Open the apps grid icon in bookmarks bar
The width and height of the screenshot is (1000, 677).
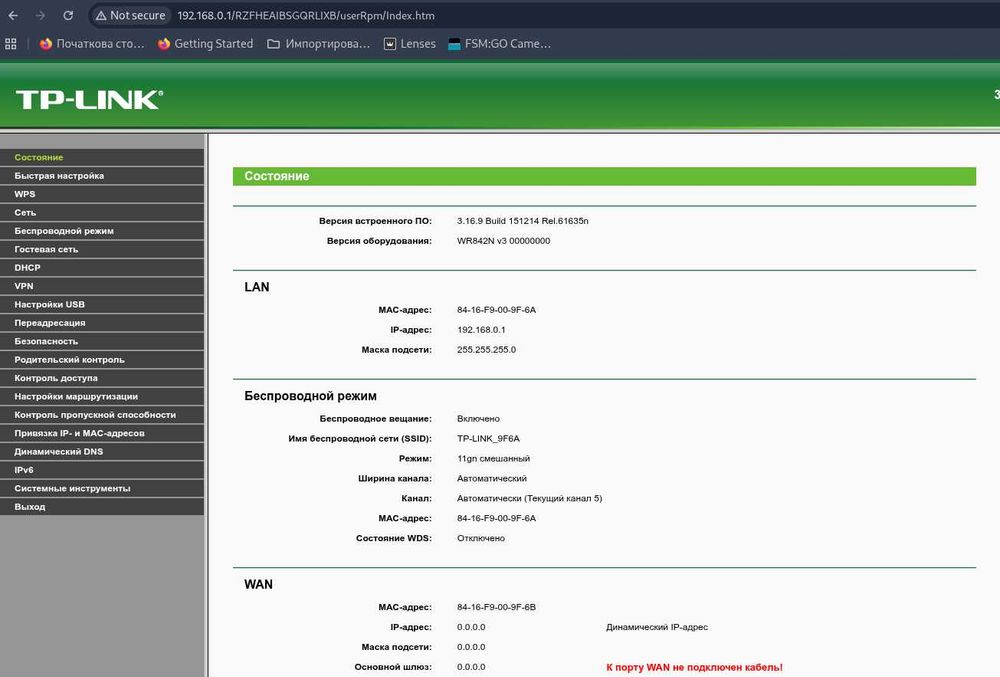tap(11, 44)
